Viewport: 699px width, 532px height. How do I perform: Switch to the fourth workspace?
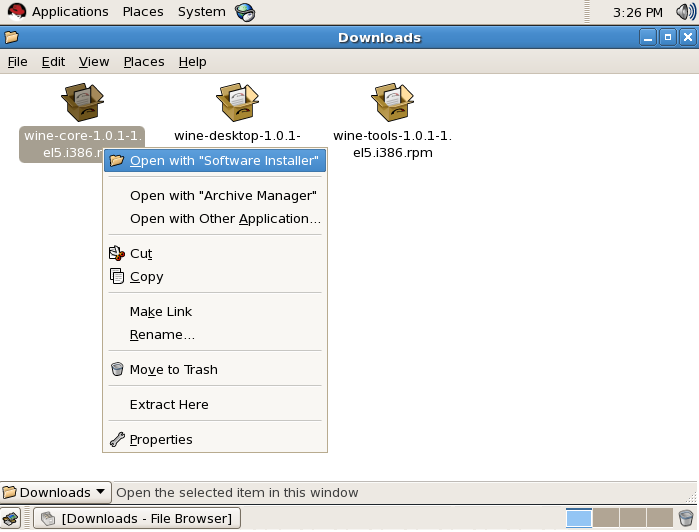[660, 518]
